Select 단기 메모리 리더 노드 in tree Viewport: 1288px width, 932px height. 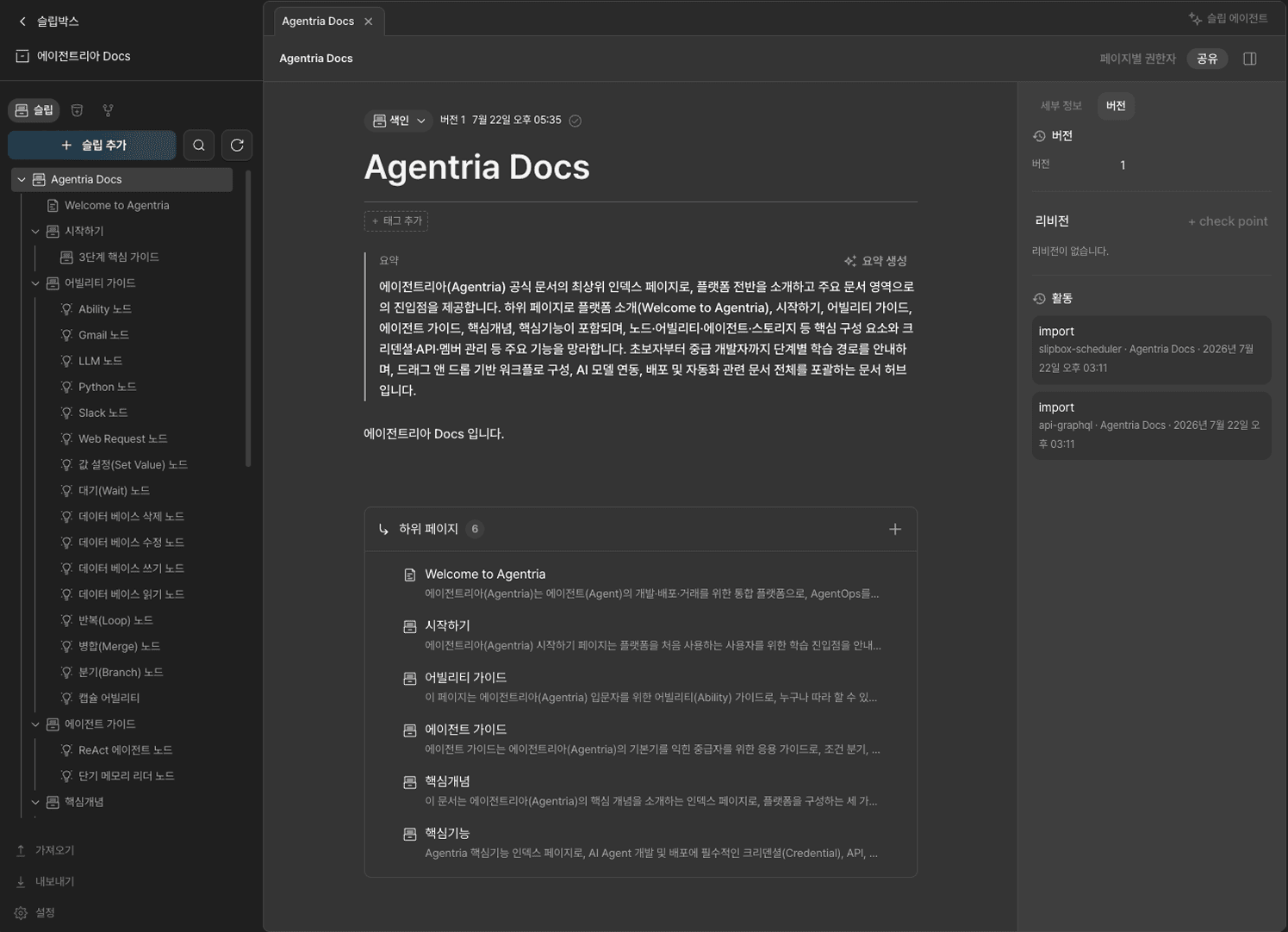click(x=127, y=776)
